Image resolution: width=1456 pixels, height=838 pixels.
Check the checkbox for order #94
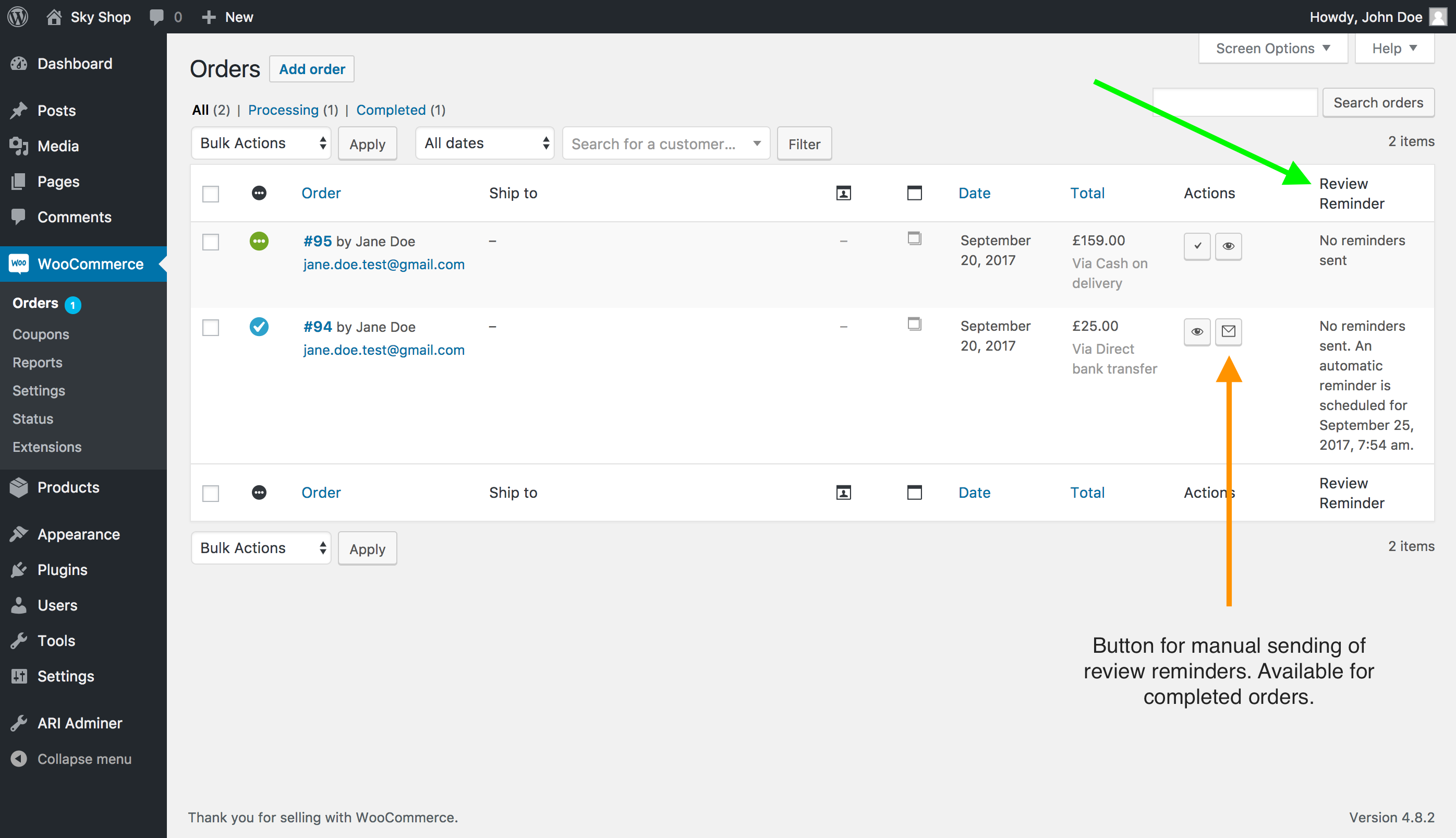point(211,328)
